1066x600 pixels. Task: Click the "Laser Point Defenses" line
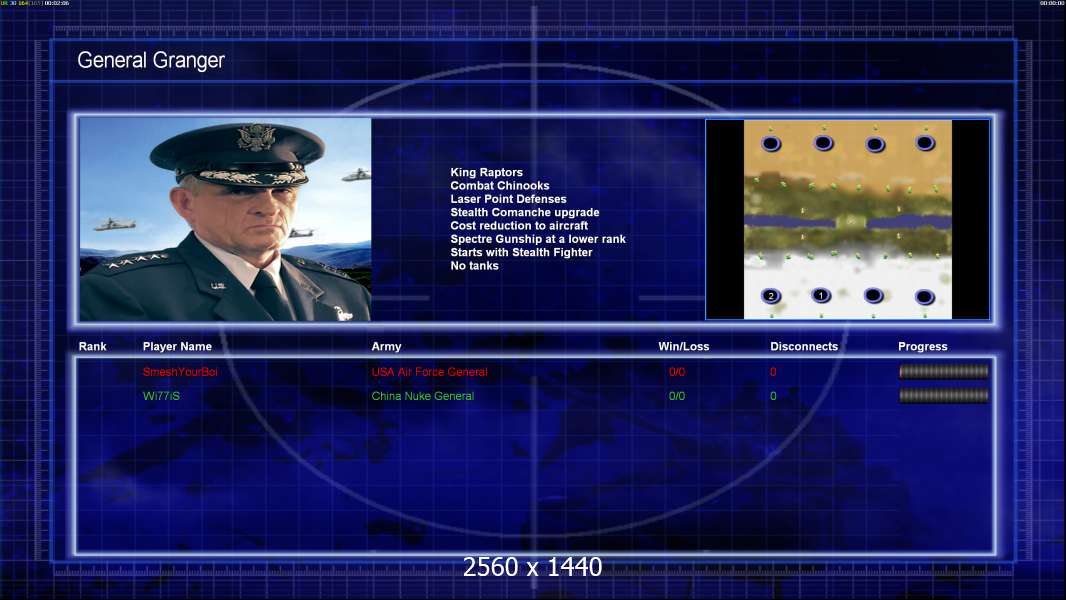point(508,199)
